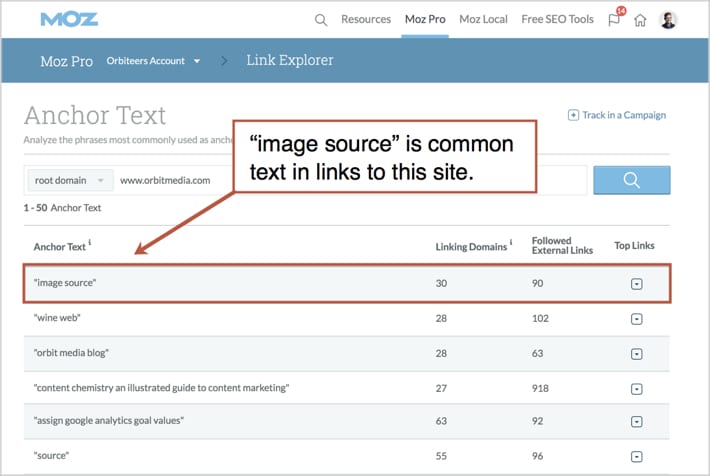This screenshot has height=476, width=710.
Task: Open the Orbiteers Account dropdown
Action: (153, 61)
